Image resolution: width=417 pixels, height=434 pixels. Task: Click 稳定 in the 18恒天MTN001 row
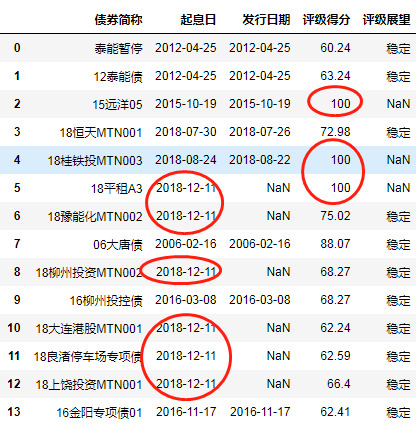(398, 132)
